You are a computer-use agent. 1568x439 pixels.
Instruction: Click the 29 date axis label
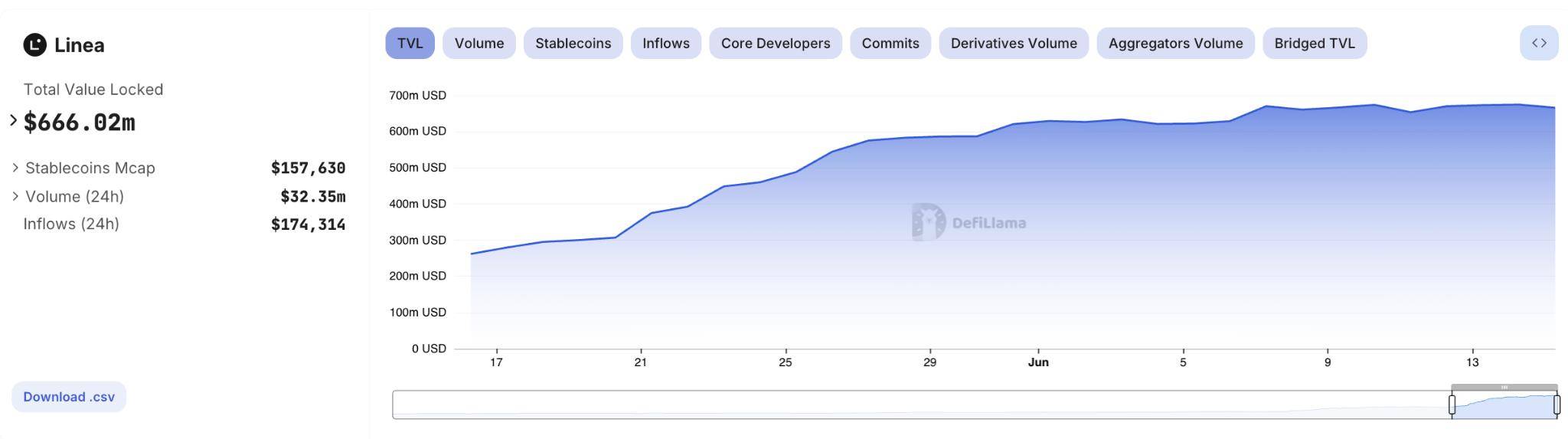click(x=929, y=362)
